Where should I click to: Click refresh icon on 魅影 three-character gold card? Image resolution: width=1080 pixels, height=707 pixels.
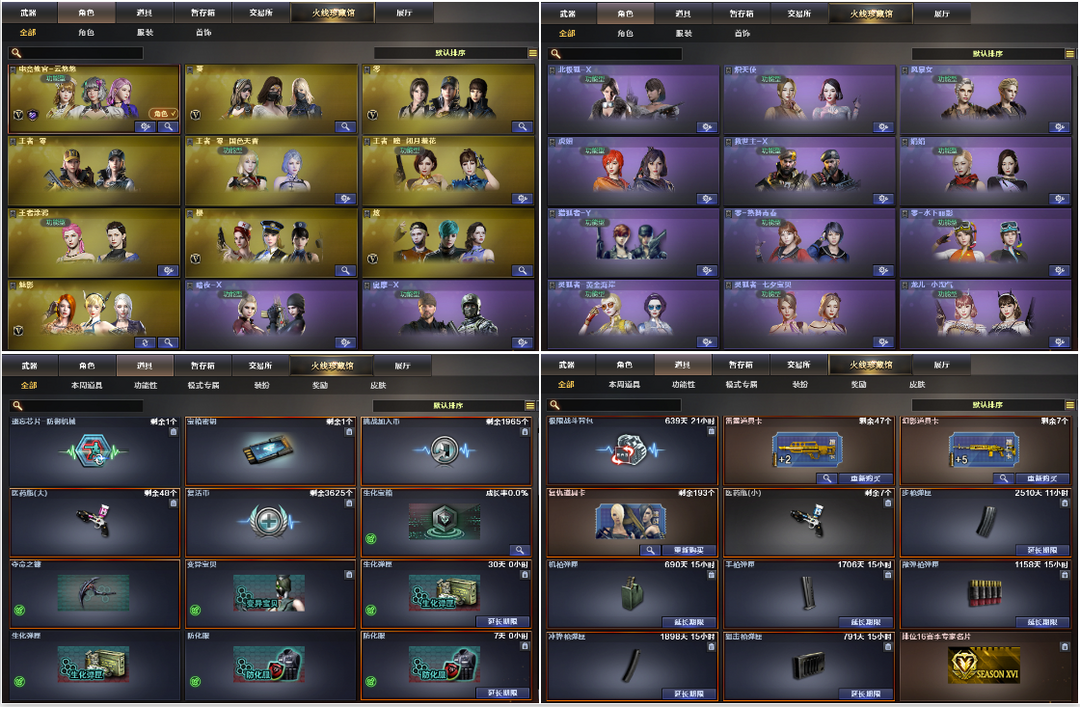point(144,342)
